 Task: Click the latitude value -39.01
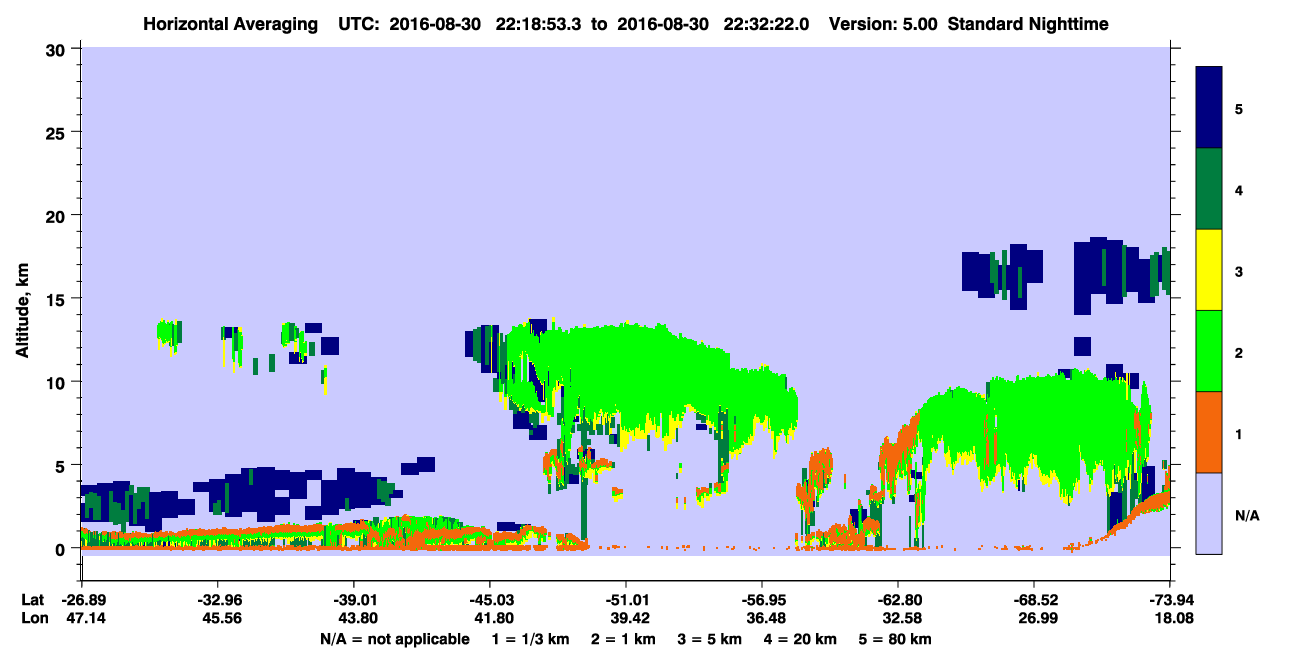point(353,600)
